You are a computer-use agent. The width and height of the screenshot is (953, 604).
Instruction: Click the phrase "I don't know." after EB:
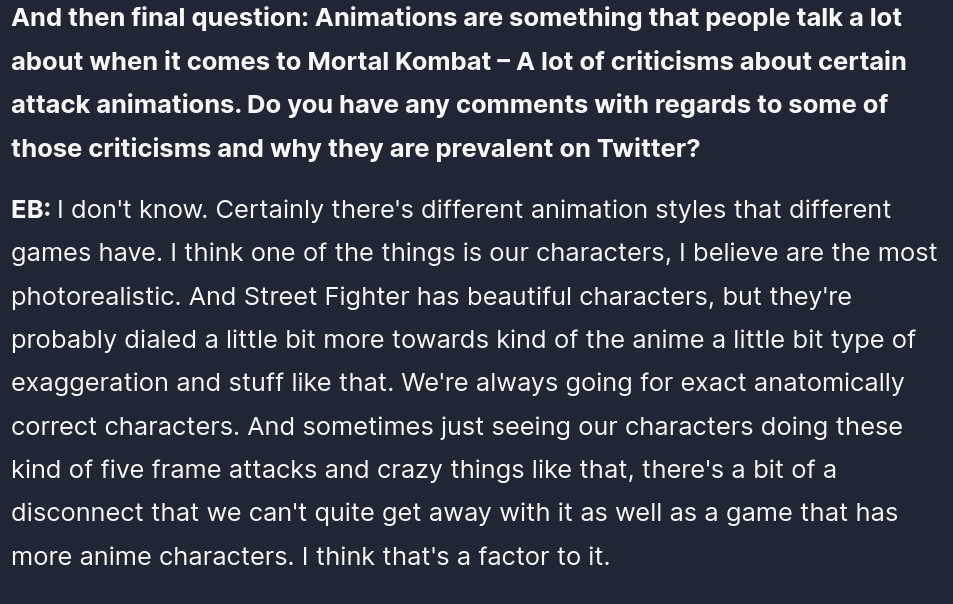(132, 210)
